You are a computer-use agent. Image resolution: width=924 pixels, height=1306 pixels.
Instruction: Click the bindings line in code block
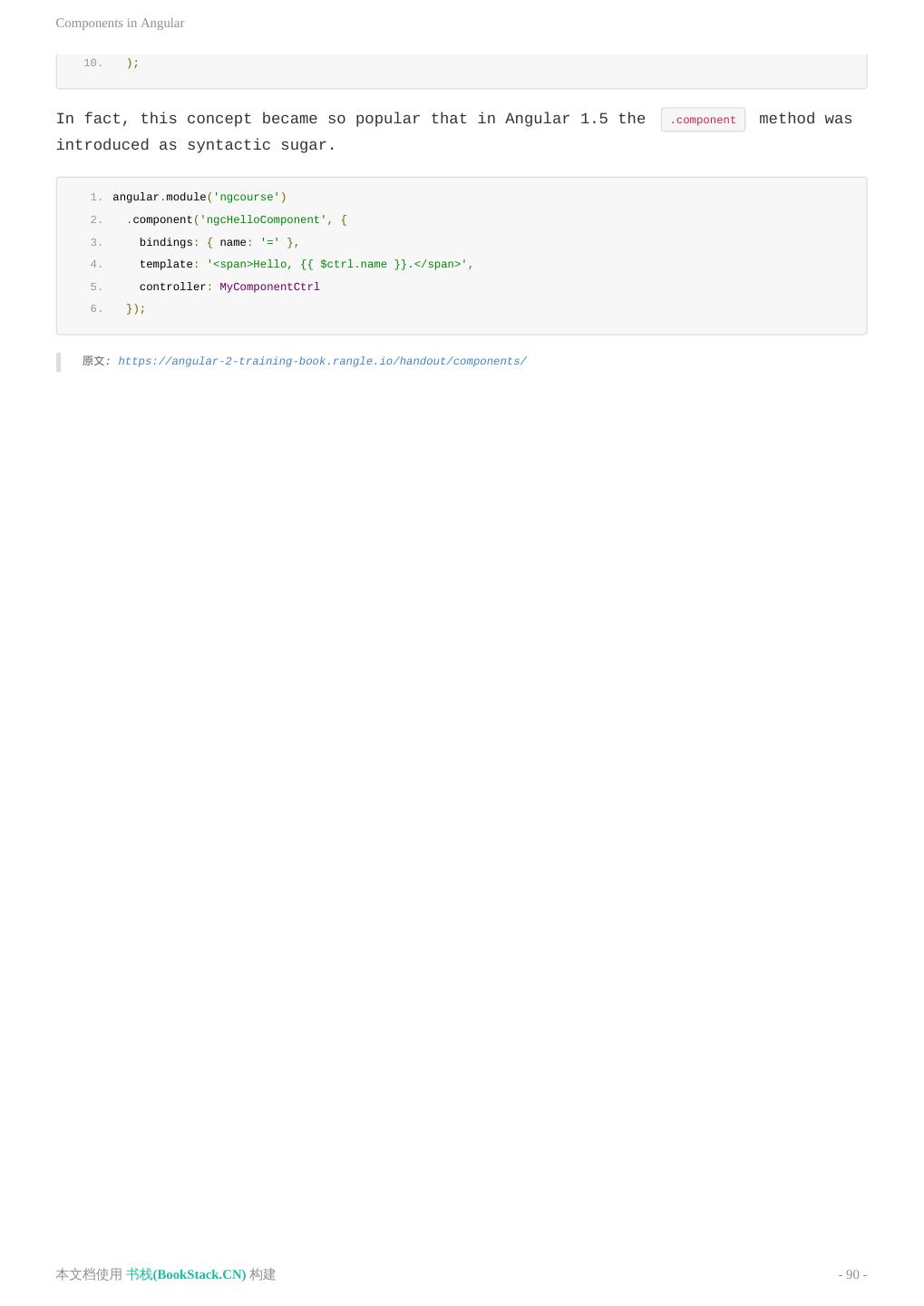coord(219,242)
